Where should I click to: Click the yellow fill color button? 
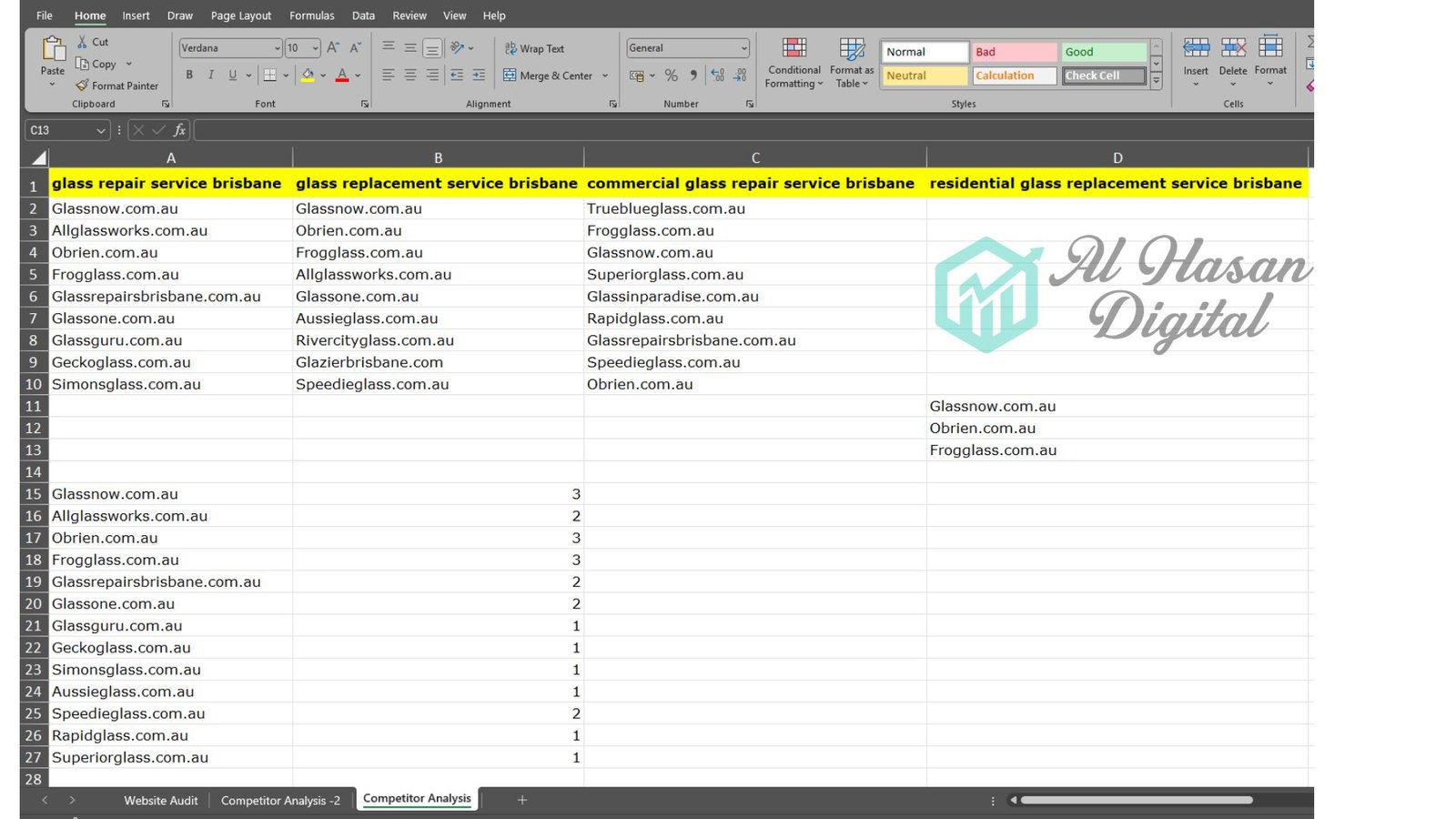pyautogui.click(x=308, y=75)
